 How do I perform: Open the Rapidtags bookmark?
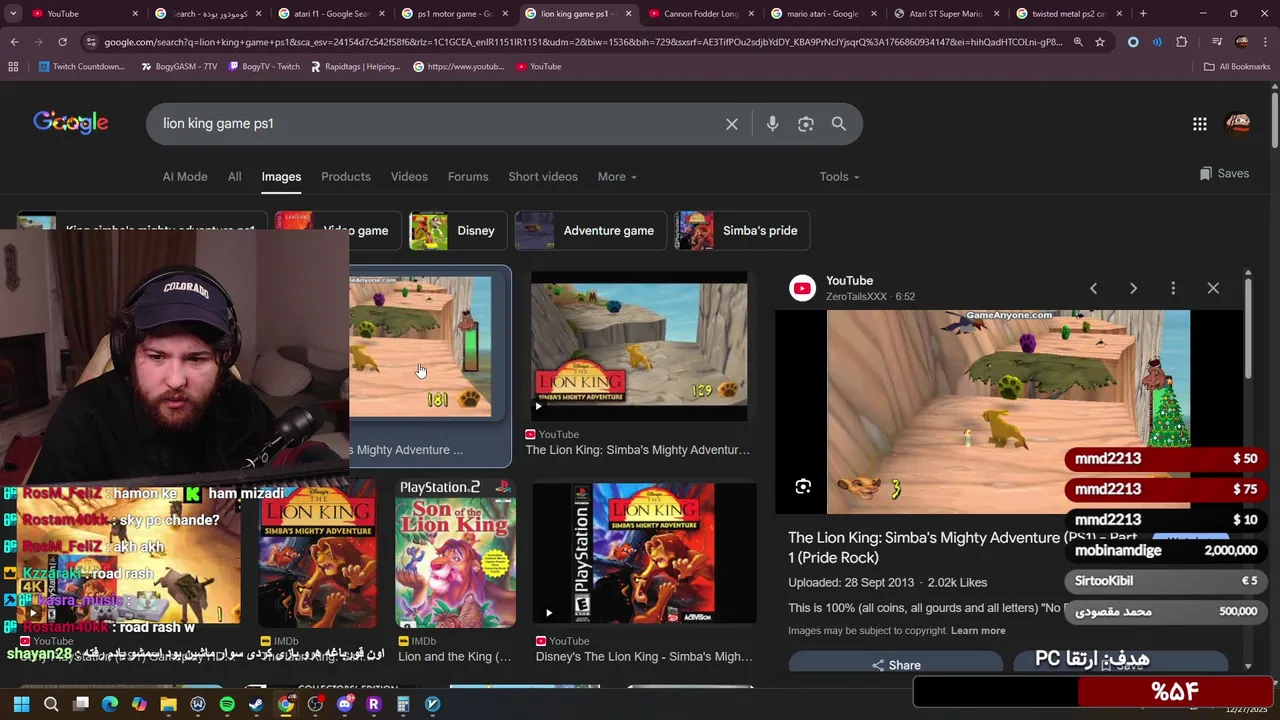coord(355,66)
